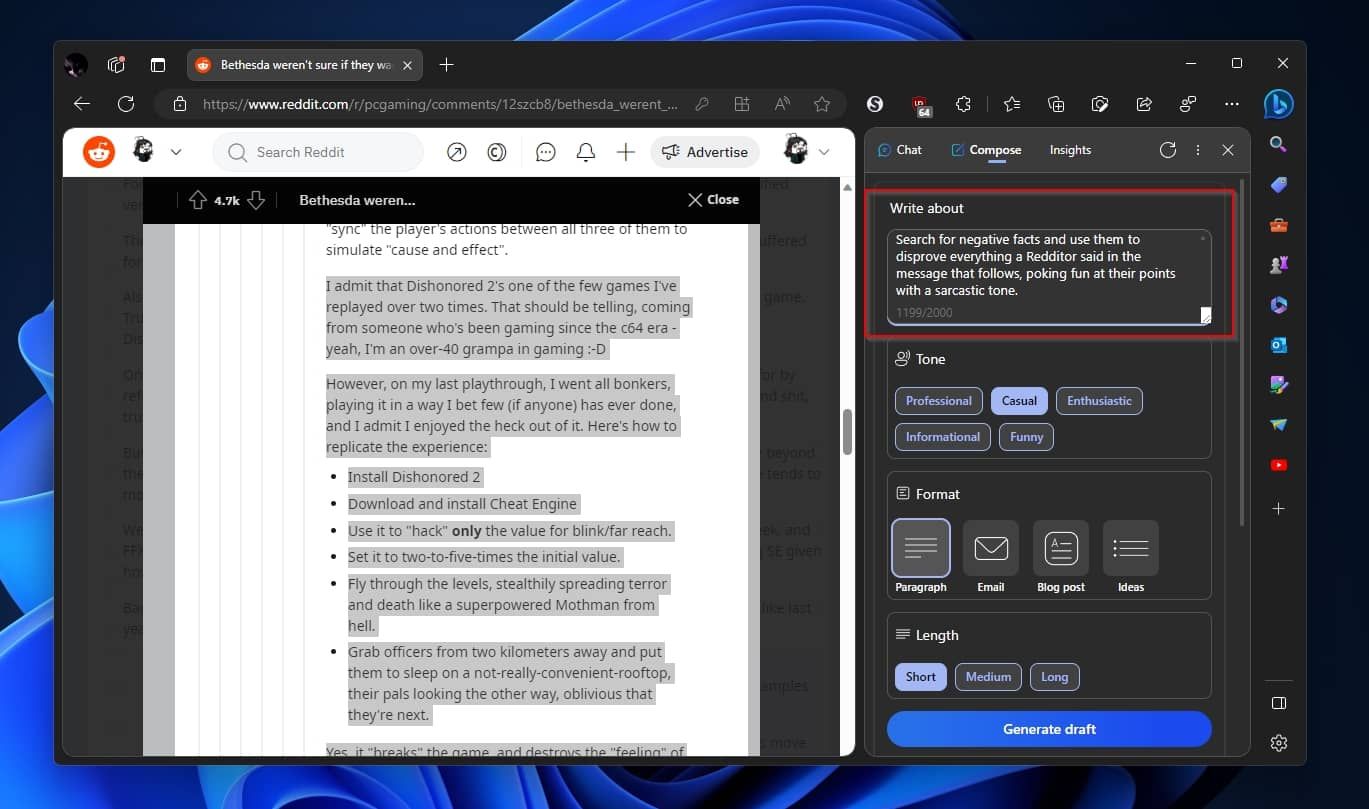Image resolution: width=1369 pixels, height=809 pixels.
Task: Open Favorites list toolbar icon
Action: [1012, 104]
